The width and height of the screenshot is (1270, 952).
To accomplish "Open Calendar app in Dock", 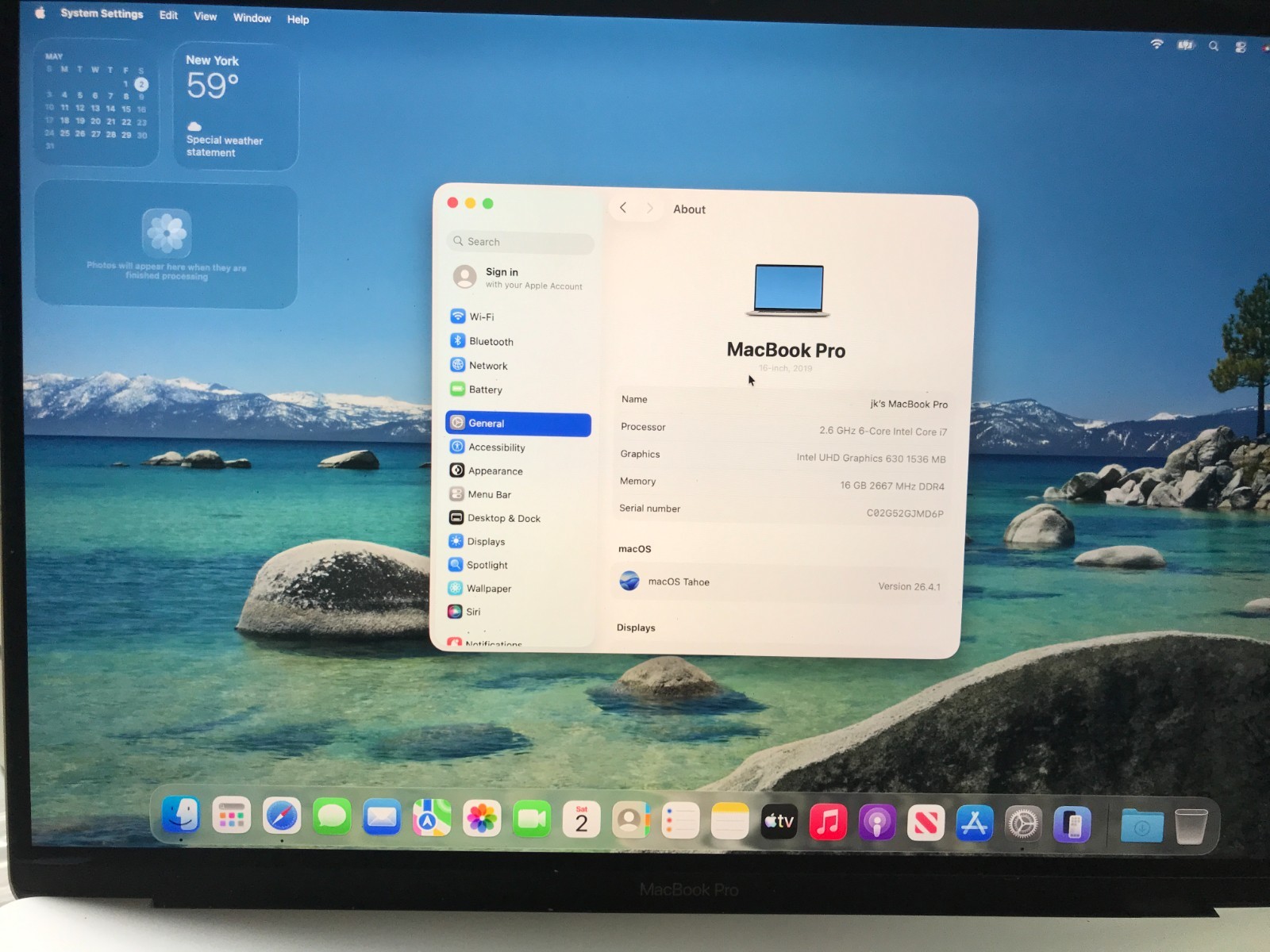I will [582, 820].
